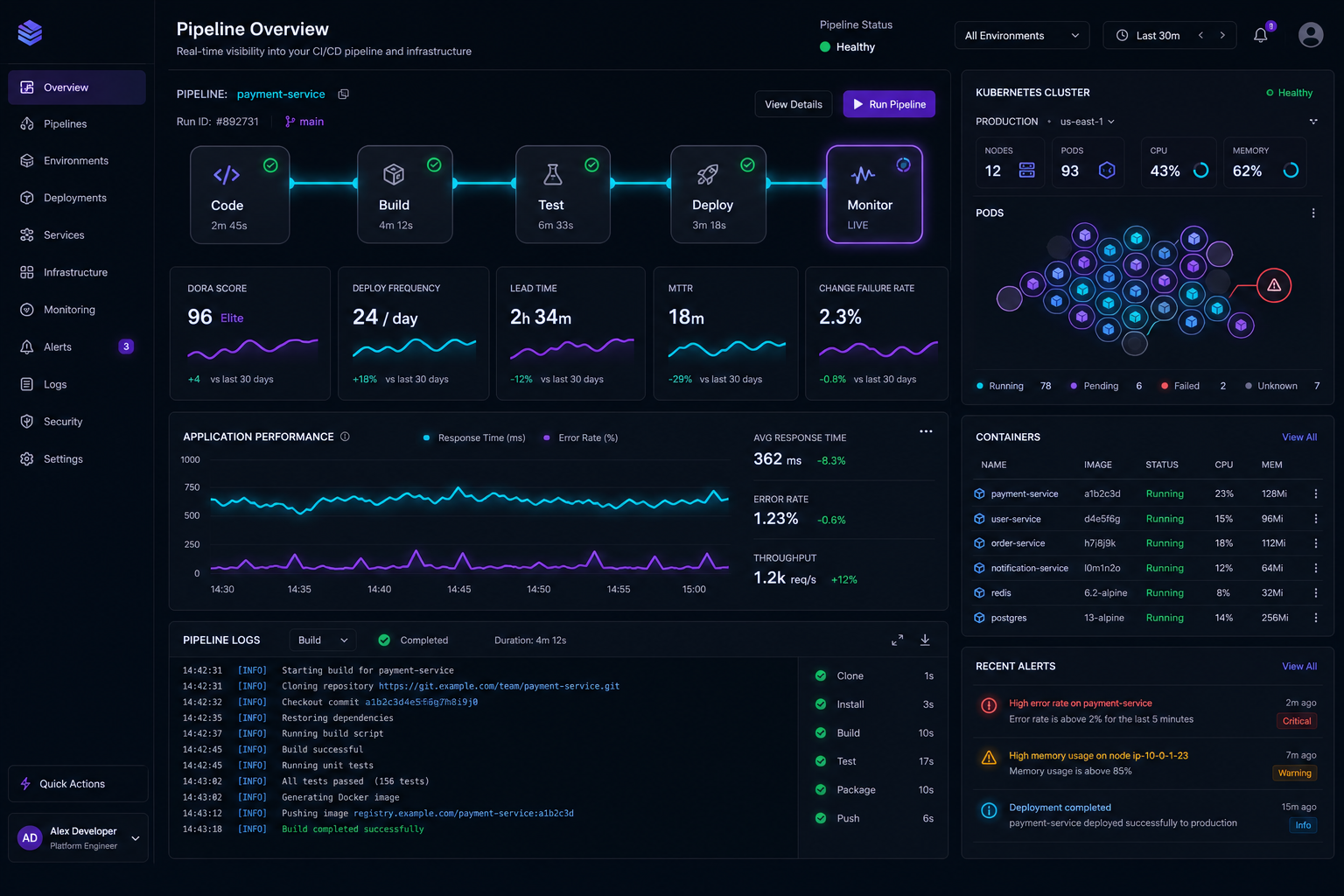The height and width of the screenshot is (896, 1344).
Task: Copy the payment-service pipeline name icon
Action: (344, 94)
